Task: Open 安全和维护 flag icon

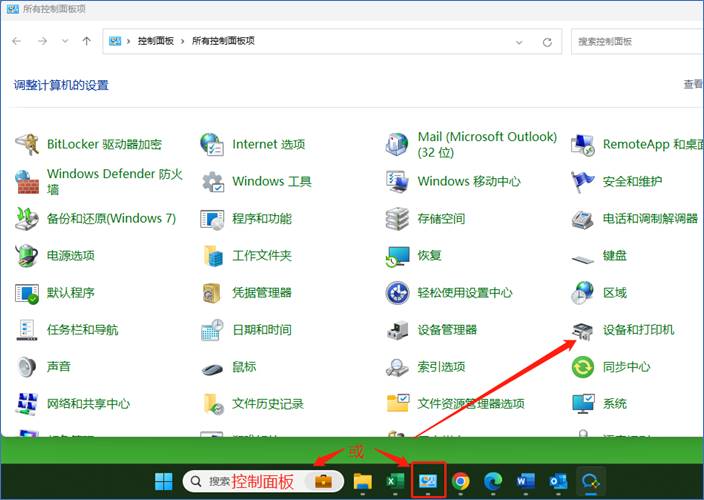Action: click(583, 181)
